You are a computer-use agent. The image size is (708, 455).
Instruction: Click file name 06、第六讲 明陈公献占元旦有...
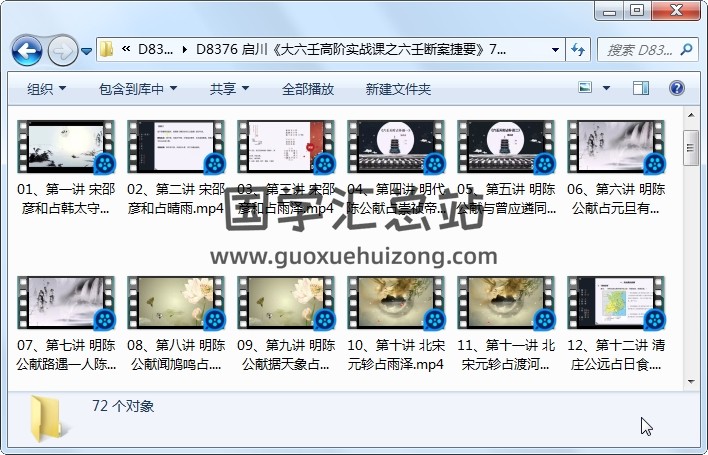coord(616,199)
